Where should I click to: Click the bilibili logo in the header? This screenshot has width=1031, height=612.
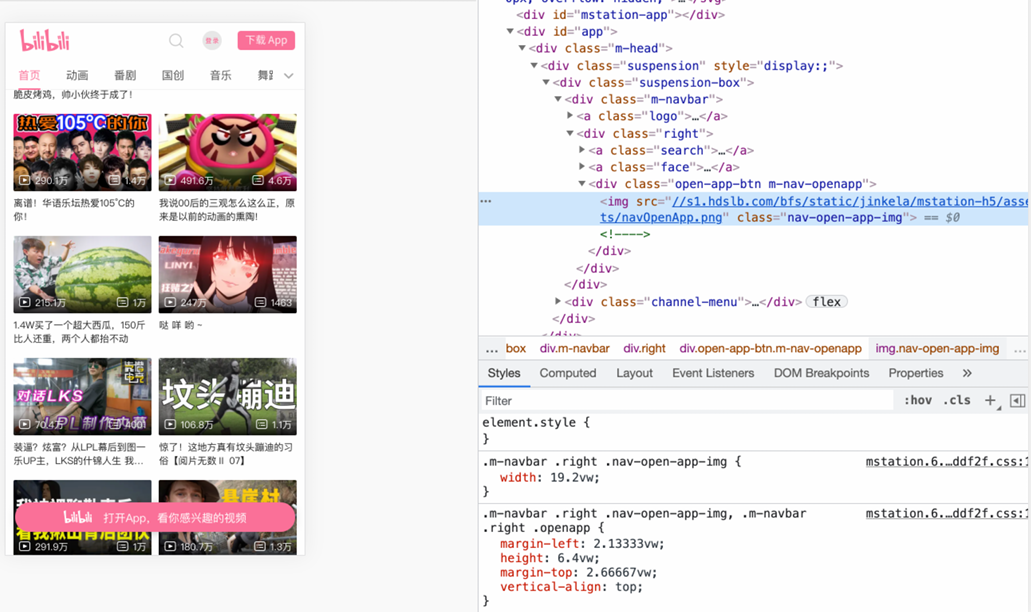[45, 41]
